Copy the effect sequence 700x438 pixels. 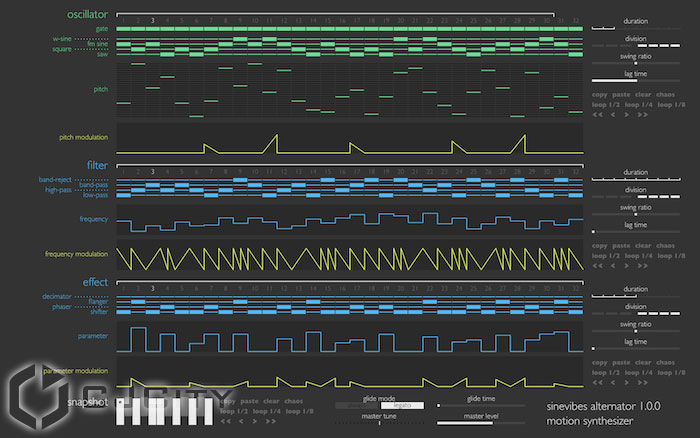coord(600,363)
